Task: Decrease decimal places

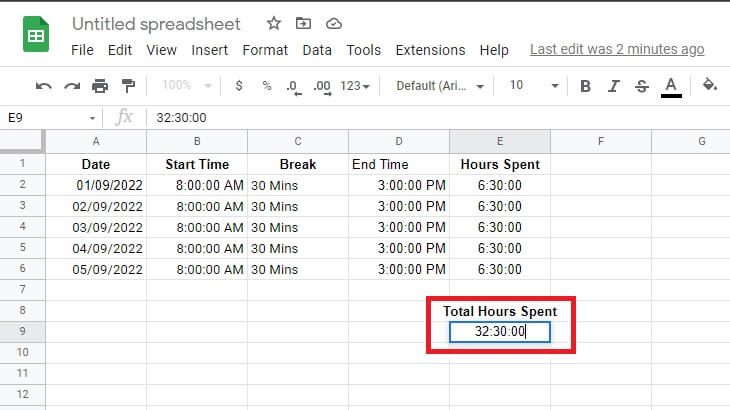Action: (294, 87)
